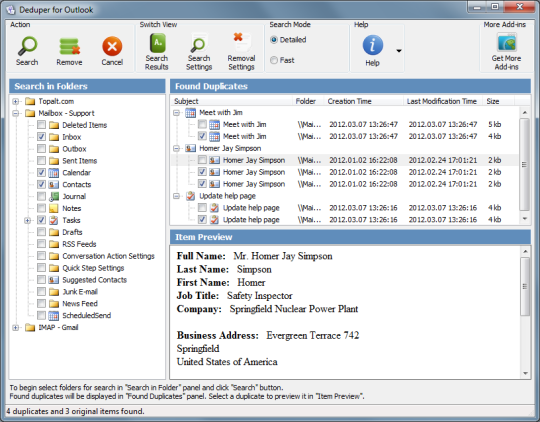Check the Journal folder checkbox
The image size is (540, 422).
point(41,196)
